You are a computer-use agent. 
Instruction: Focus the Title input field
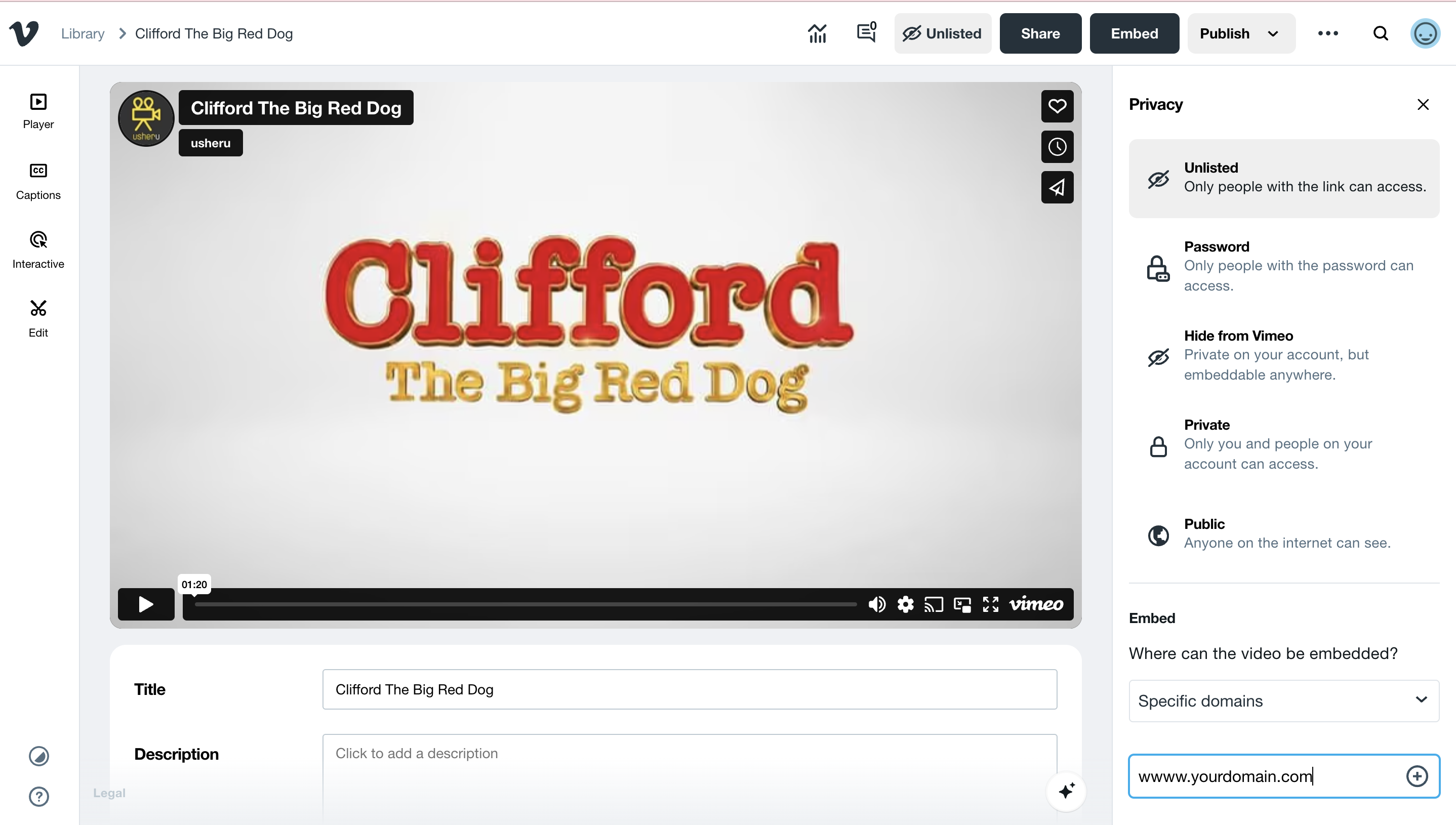point(689,689)
